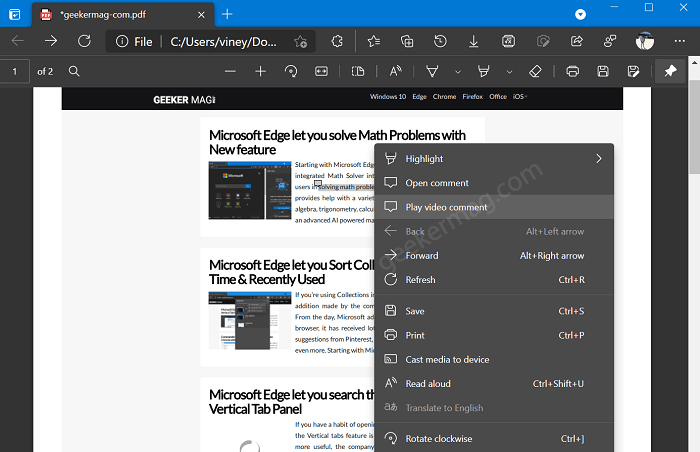Select the Draw pen tool
Screen dimensions: 700x452
coord(432,71)
